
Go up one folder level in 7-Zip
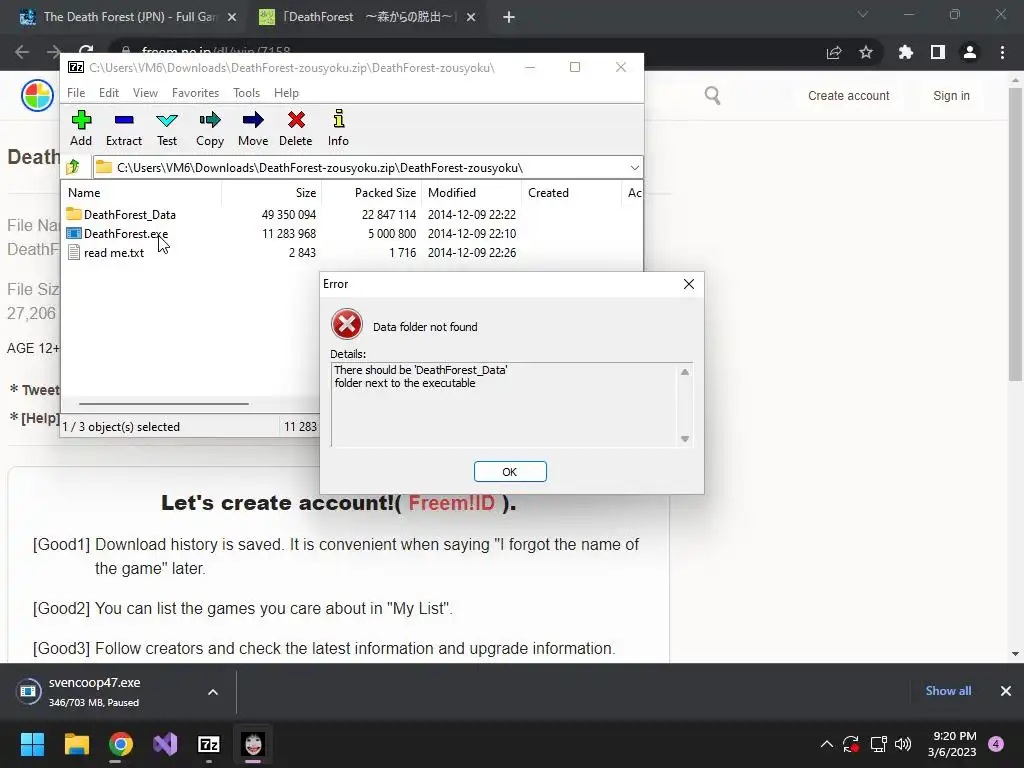point(73,167)
